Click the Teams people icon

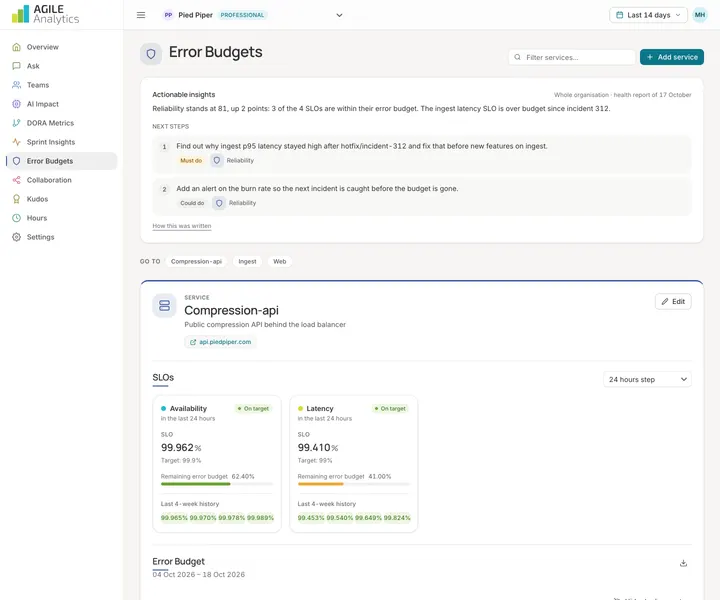click(17, 85)
